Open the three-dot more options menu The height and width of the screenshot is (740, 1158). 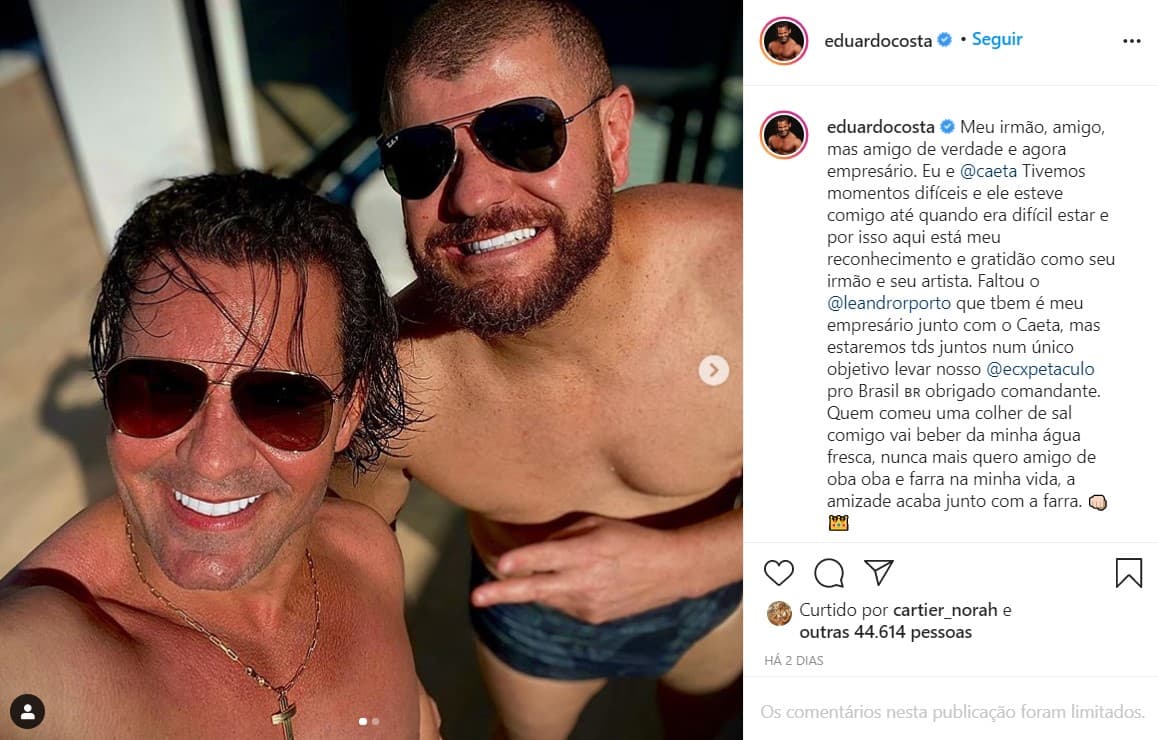click(1131, 41)
